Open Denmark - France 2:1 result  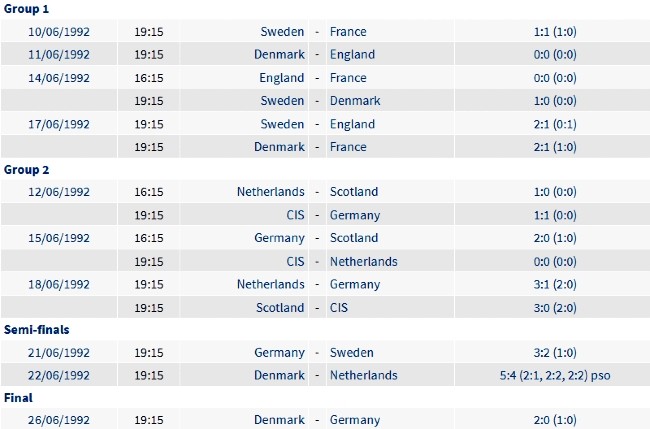[555, 147]
